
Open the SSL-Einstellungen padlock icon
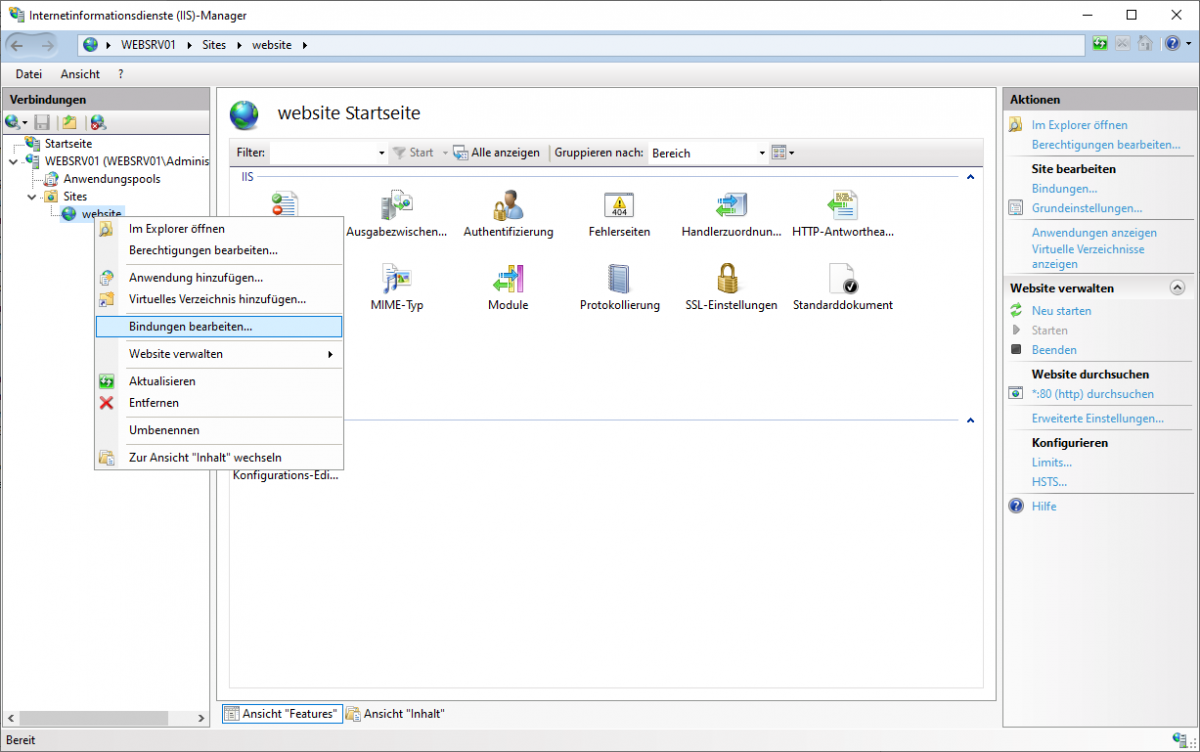click(730, 279)
